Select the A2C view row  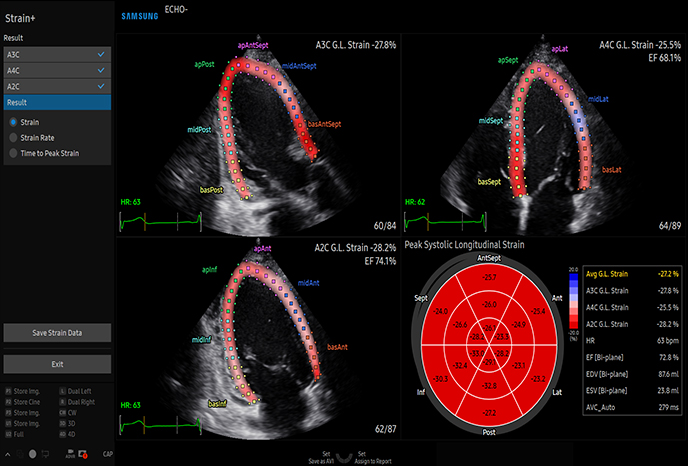tap(55, 86)
